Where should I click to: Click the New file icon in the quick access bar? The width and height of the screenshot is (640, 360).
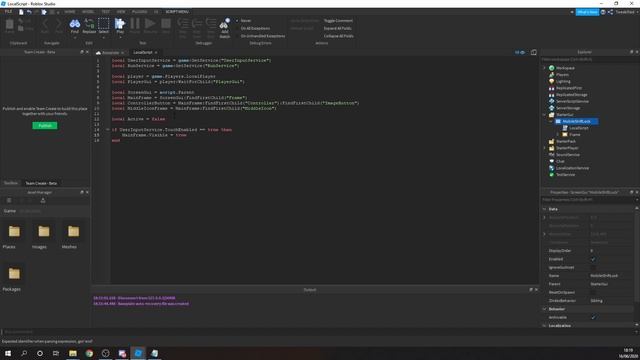tap(21, 12)
